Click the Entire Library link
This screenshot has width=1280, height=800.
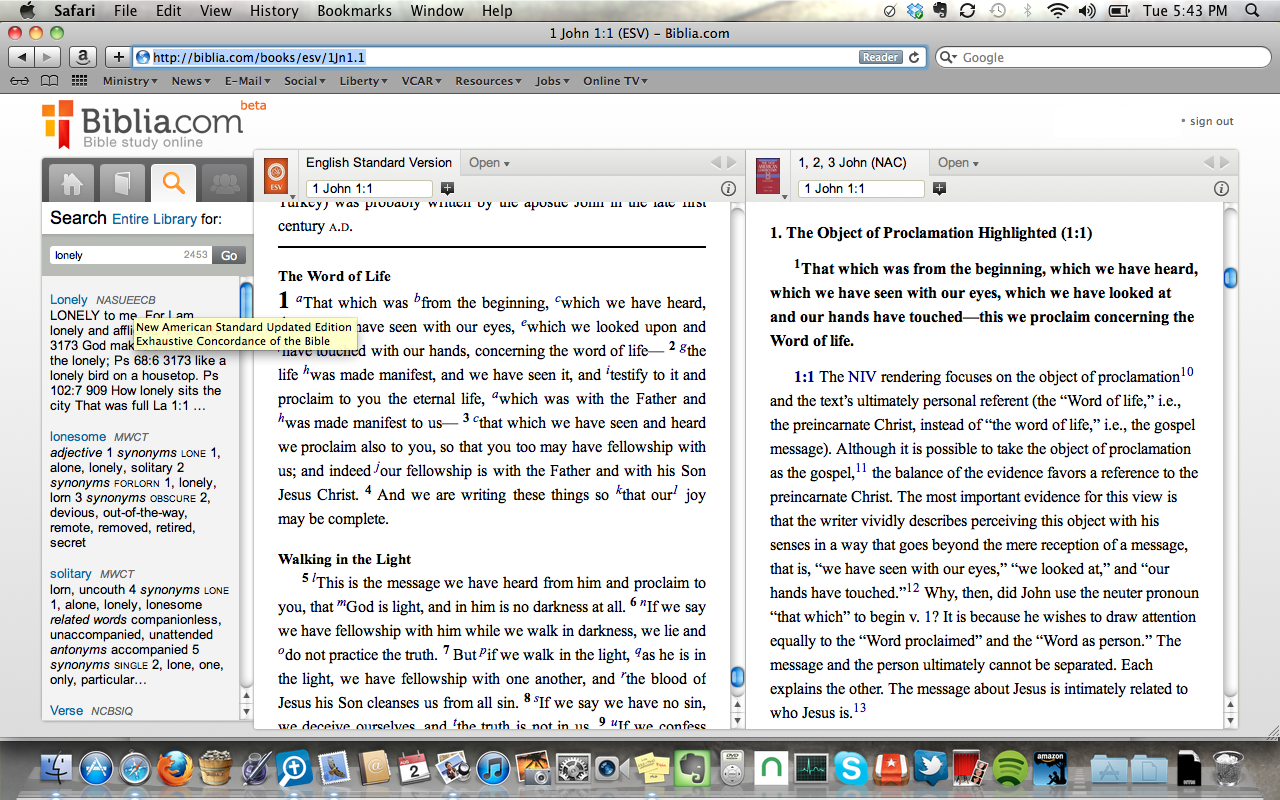[x=154, y=219]
